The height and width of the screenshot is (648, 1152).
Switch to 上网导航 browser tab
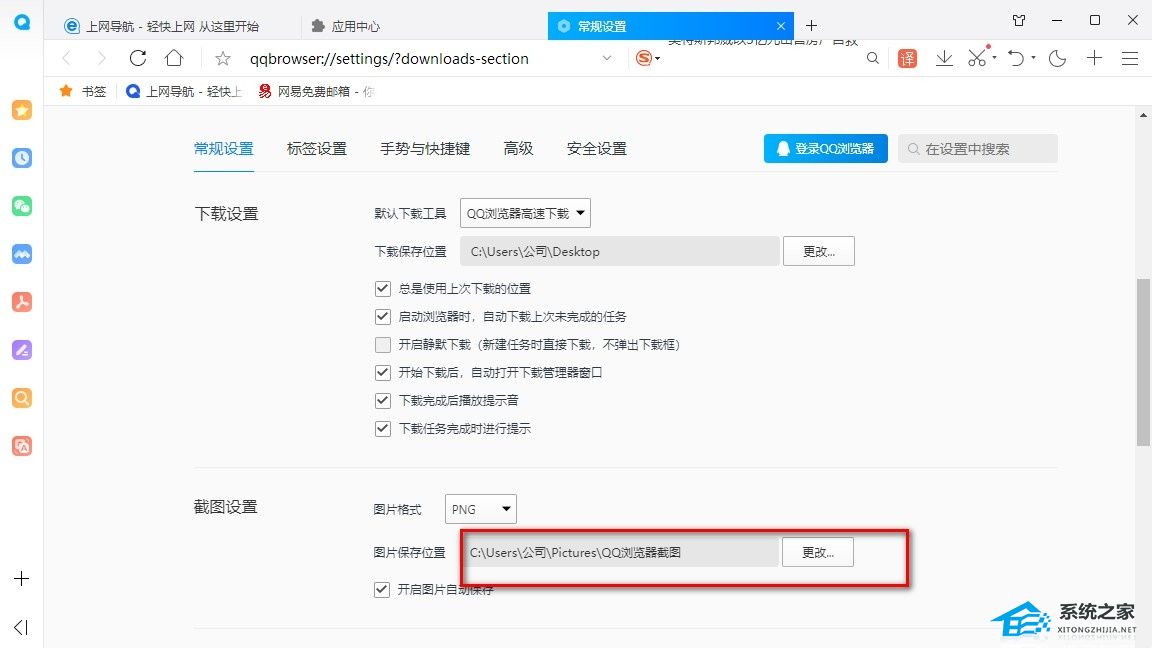(173, 26)
